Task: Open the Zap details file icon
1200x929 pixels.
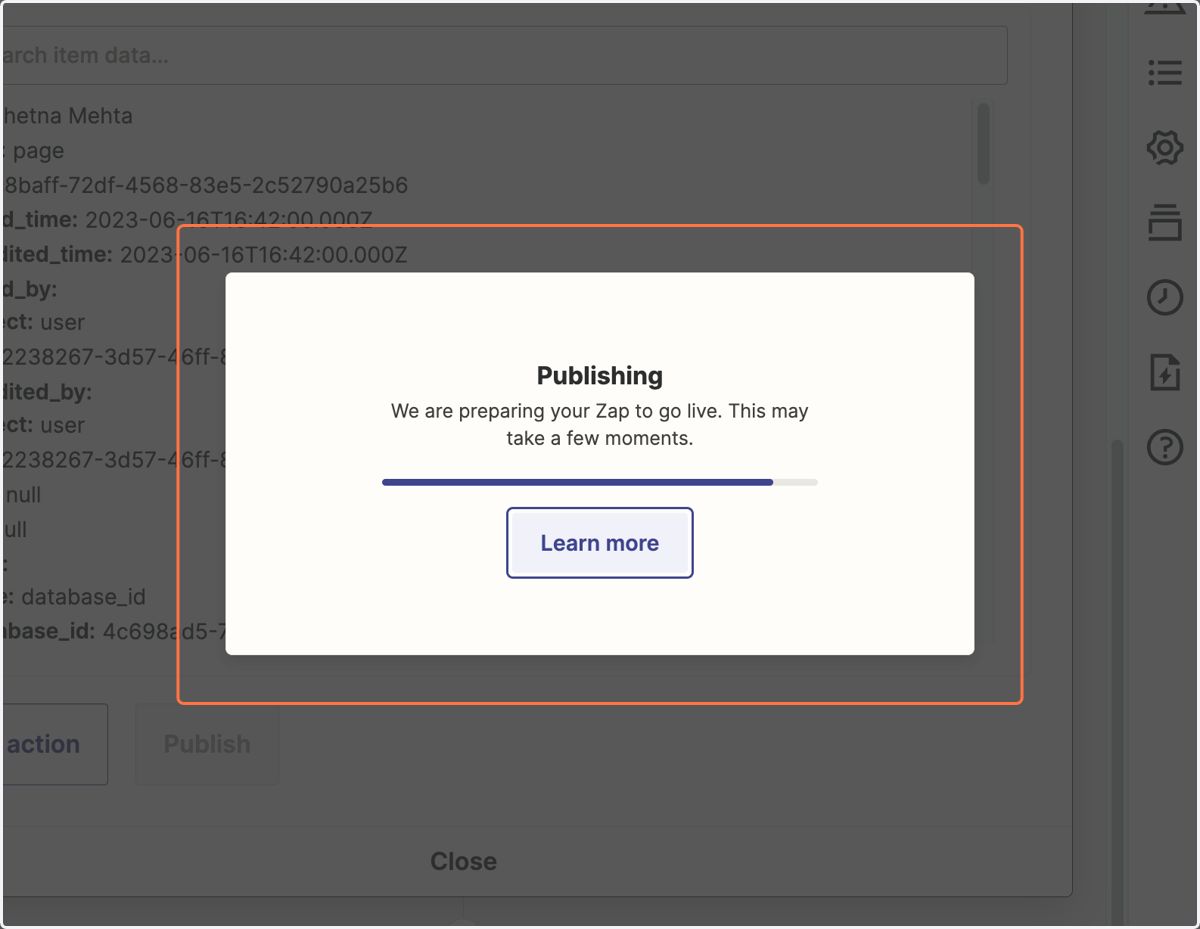Action: tap(1164, 372)
